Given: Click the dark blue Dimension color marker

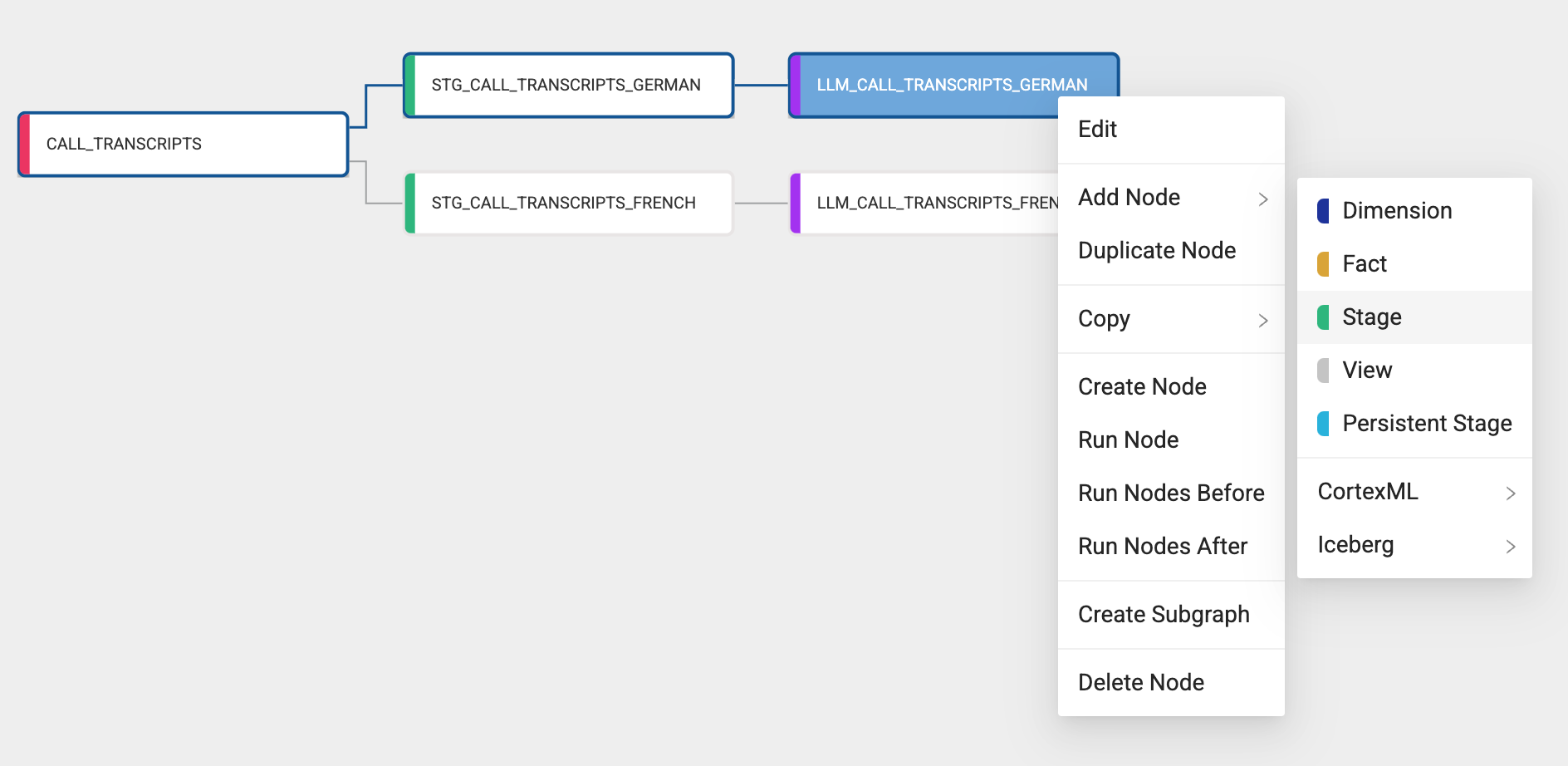Looking at the screenshot, I should (x=1323, y=211).
